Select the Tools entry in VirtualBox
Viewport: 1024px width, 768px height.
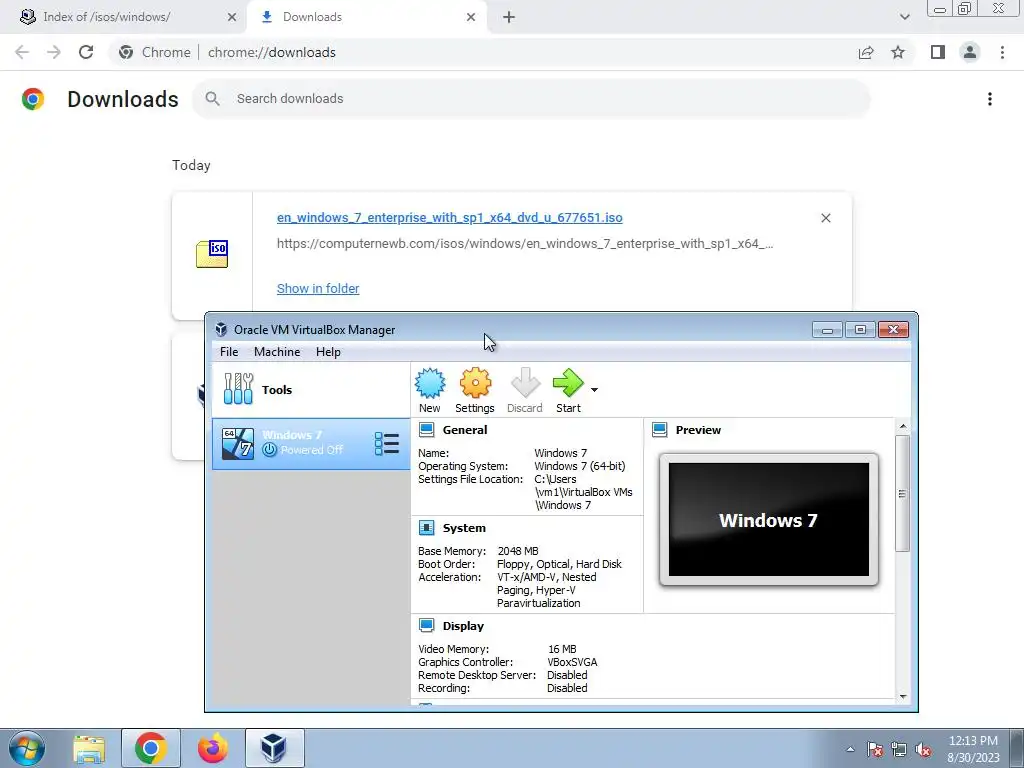311,390
